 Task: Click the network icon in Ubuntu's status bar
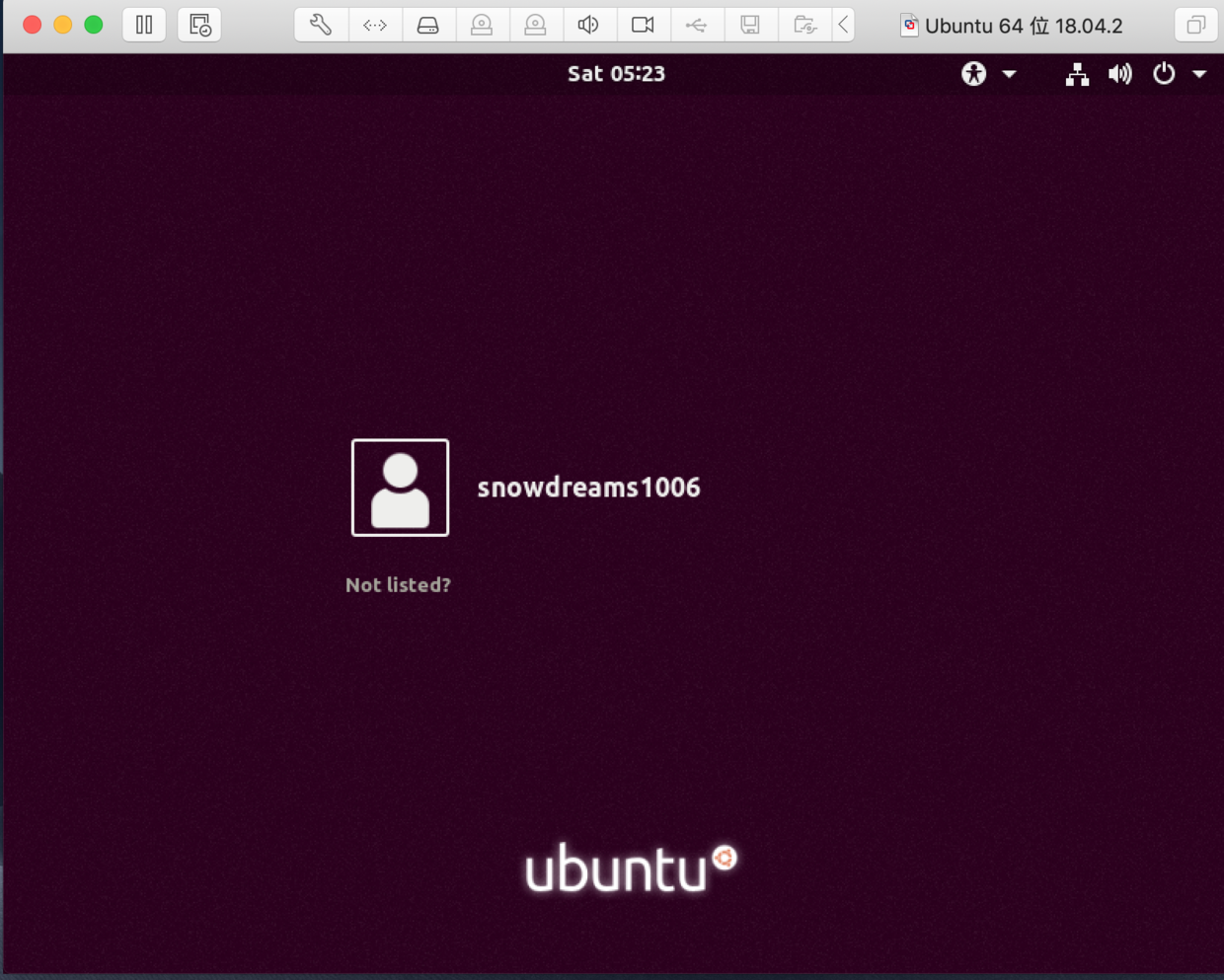[1077, 73]
